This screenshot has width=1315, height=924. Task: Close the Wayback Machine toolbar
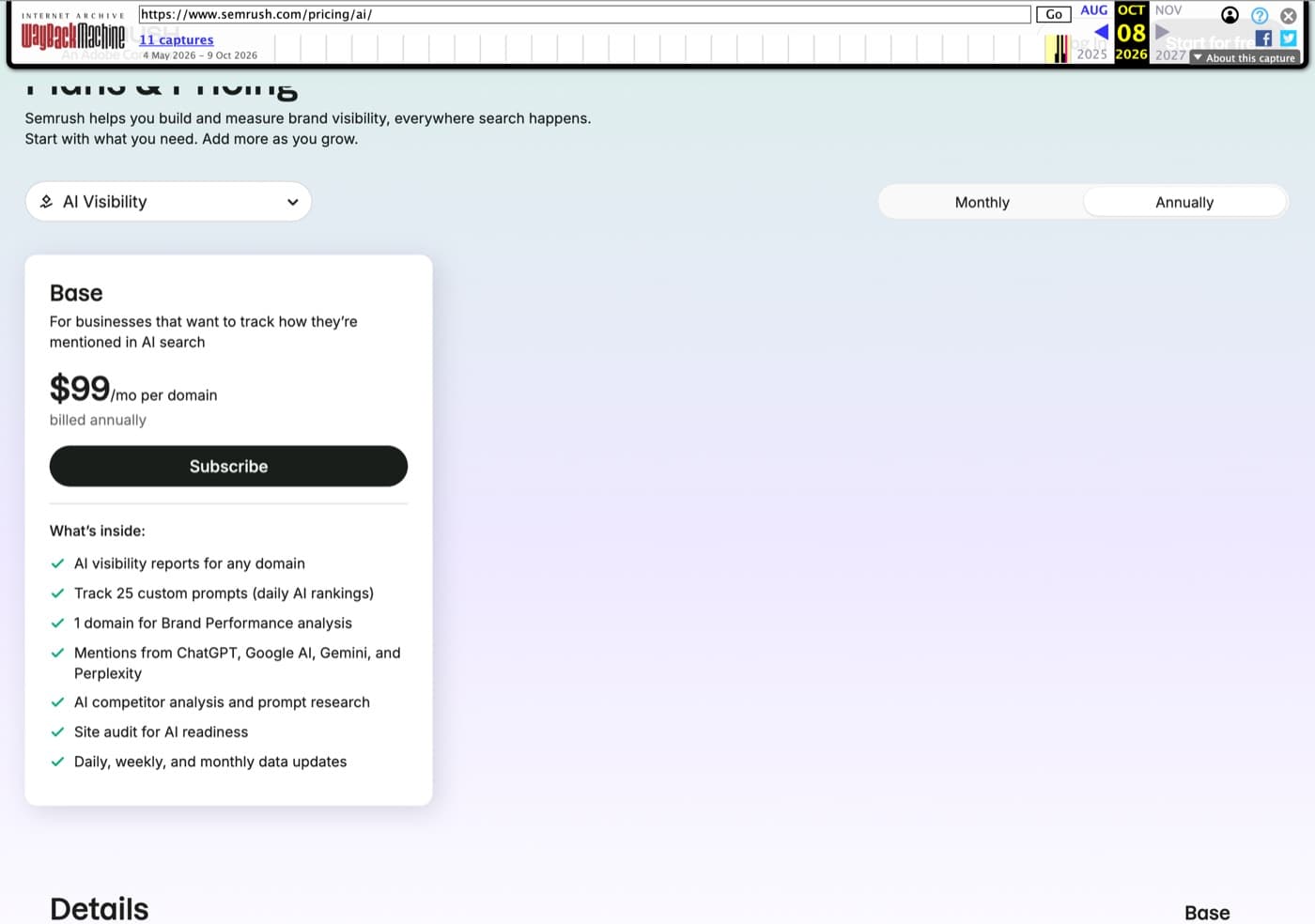pyautogui.click(x=1289, y=15)
